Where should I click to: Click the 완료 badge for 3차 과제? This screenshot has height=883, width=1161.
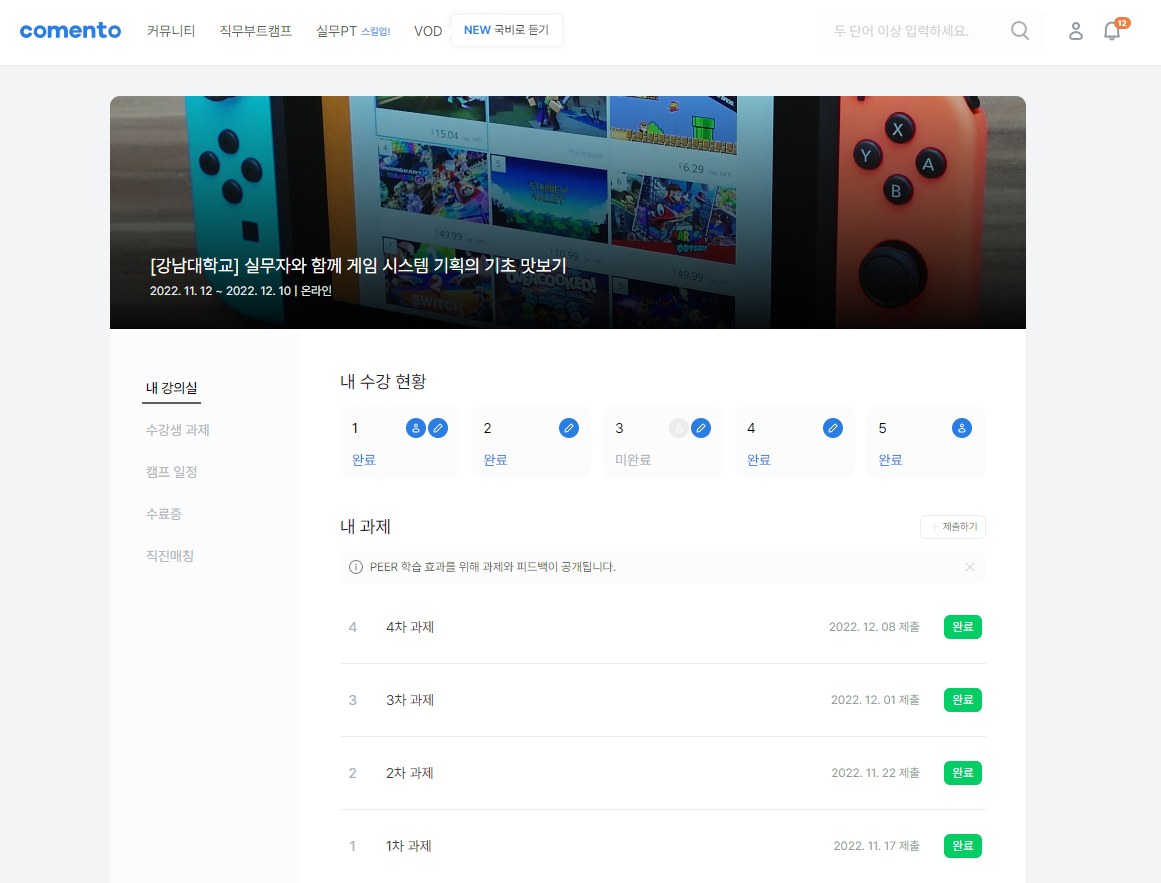pyautogui.click(x=963, y=700)
